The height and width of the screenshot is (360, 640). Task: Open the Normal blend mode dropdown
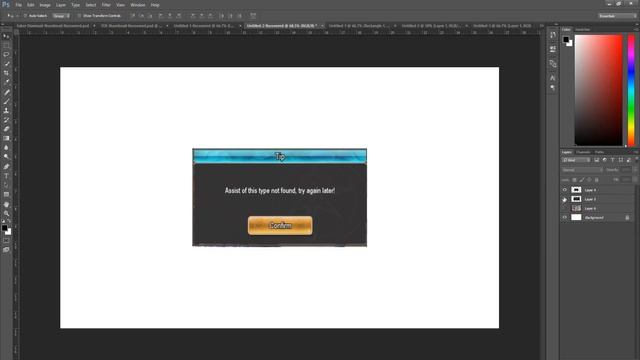point(582,170)
